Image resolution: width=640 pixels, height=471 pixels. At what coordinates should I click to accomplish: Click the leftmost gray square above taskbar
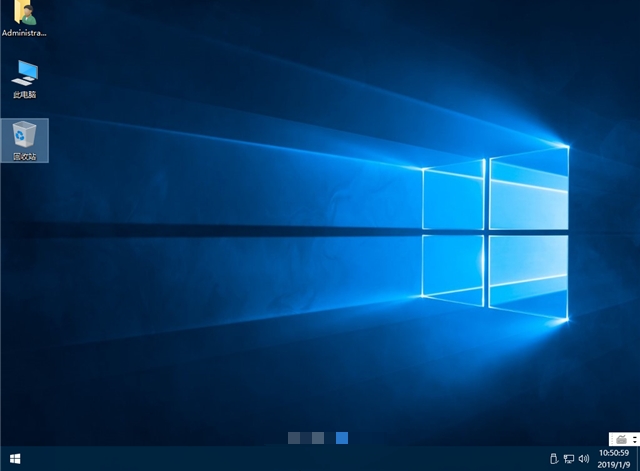(x=293, y=438)
